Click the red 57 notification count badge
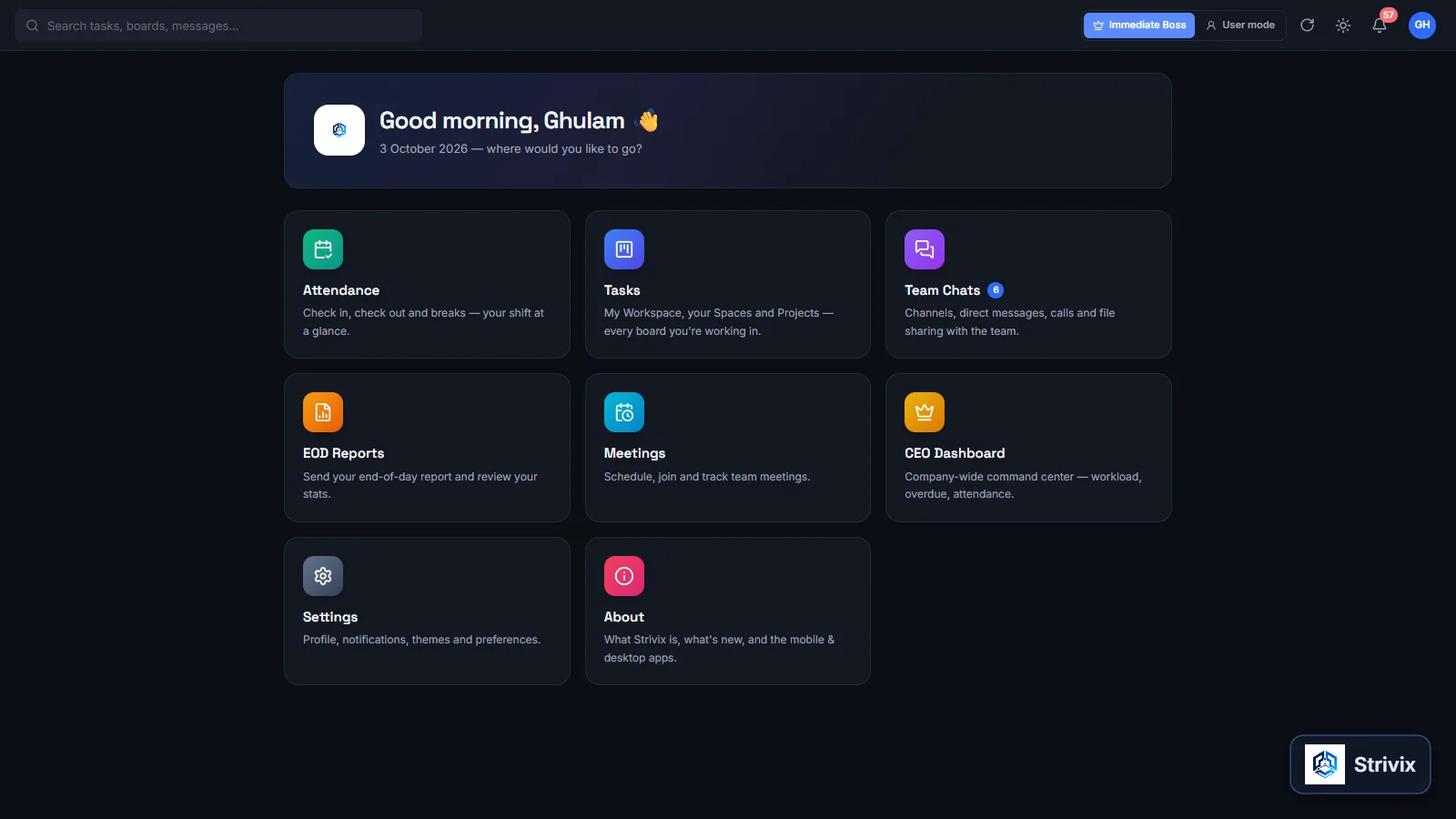Screen dimensions: 1456x819 pyautogui.click(x=1389, y=15)
